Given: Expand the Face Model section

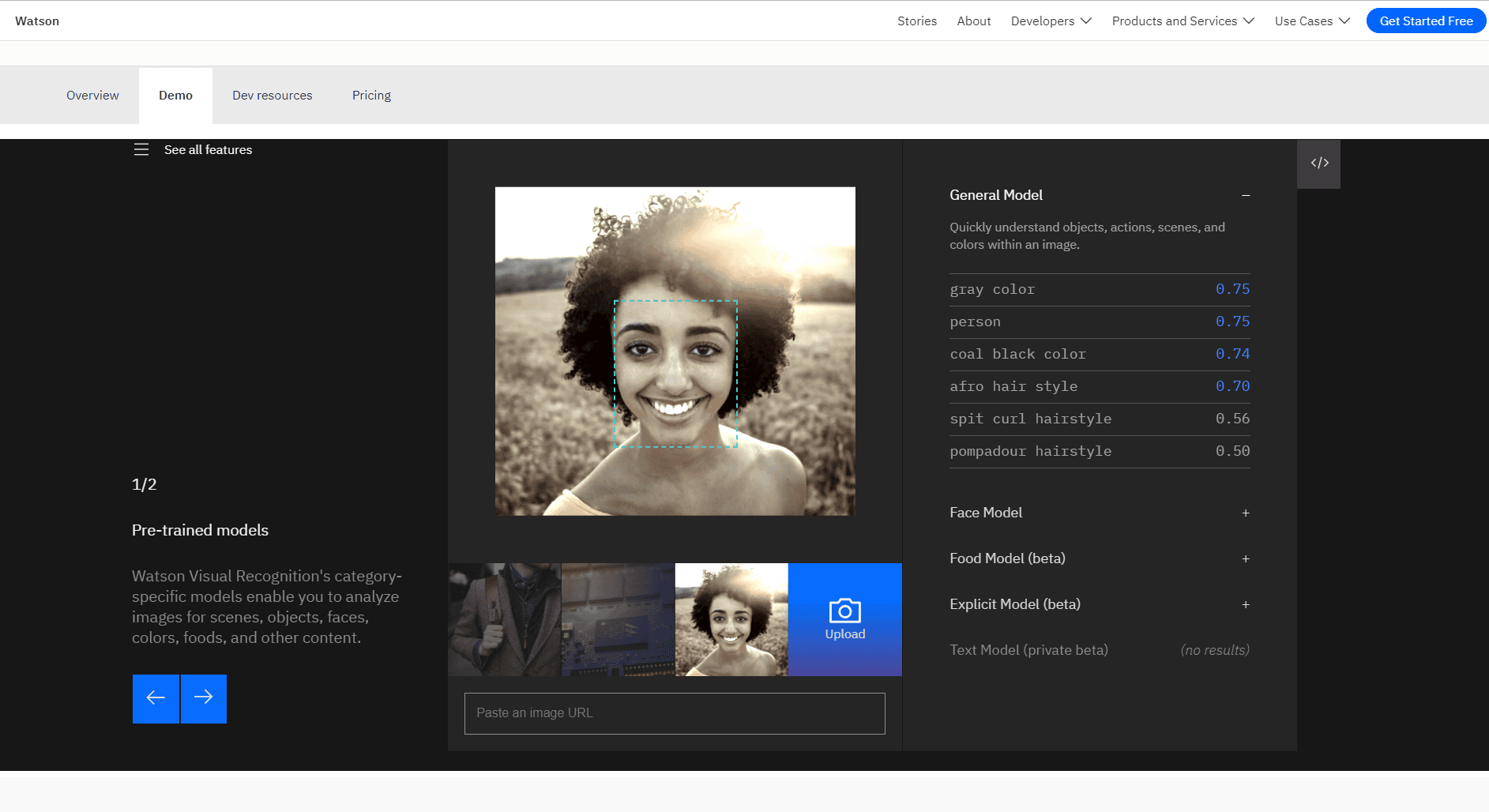Looking at the screenshot, I should tap(1245, 513).
